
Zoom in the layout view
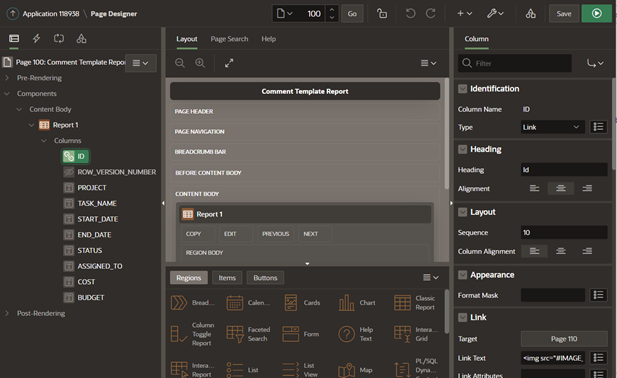(x=200, y=63)
